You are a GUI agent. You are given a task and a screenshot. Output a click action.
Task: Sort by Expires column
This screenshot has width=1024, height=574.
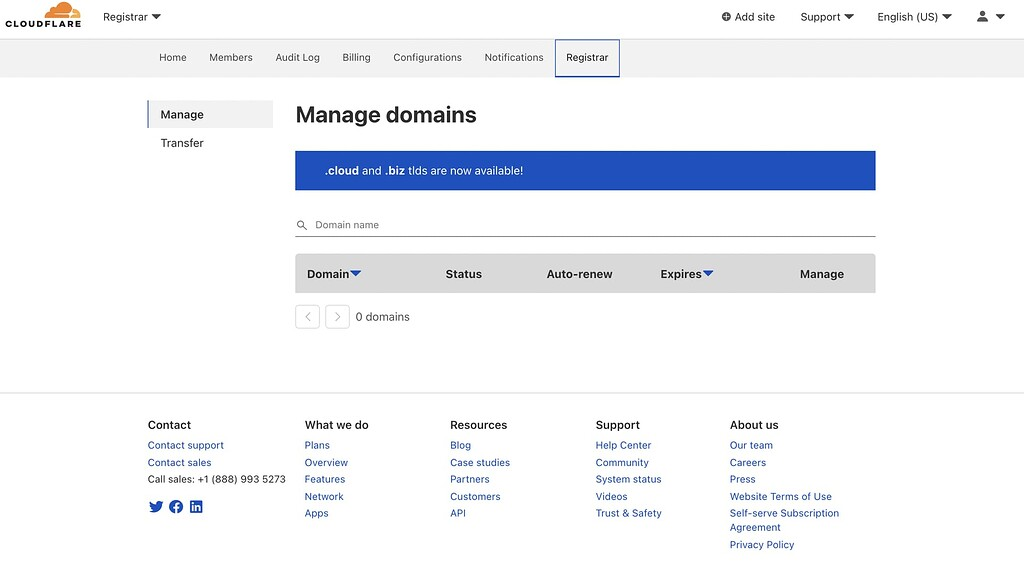(686, 274)
